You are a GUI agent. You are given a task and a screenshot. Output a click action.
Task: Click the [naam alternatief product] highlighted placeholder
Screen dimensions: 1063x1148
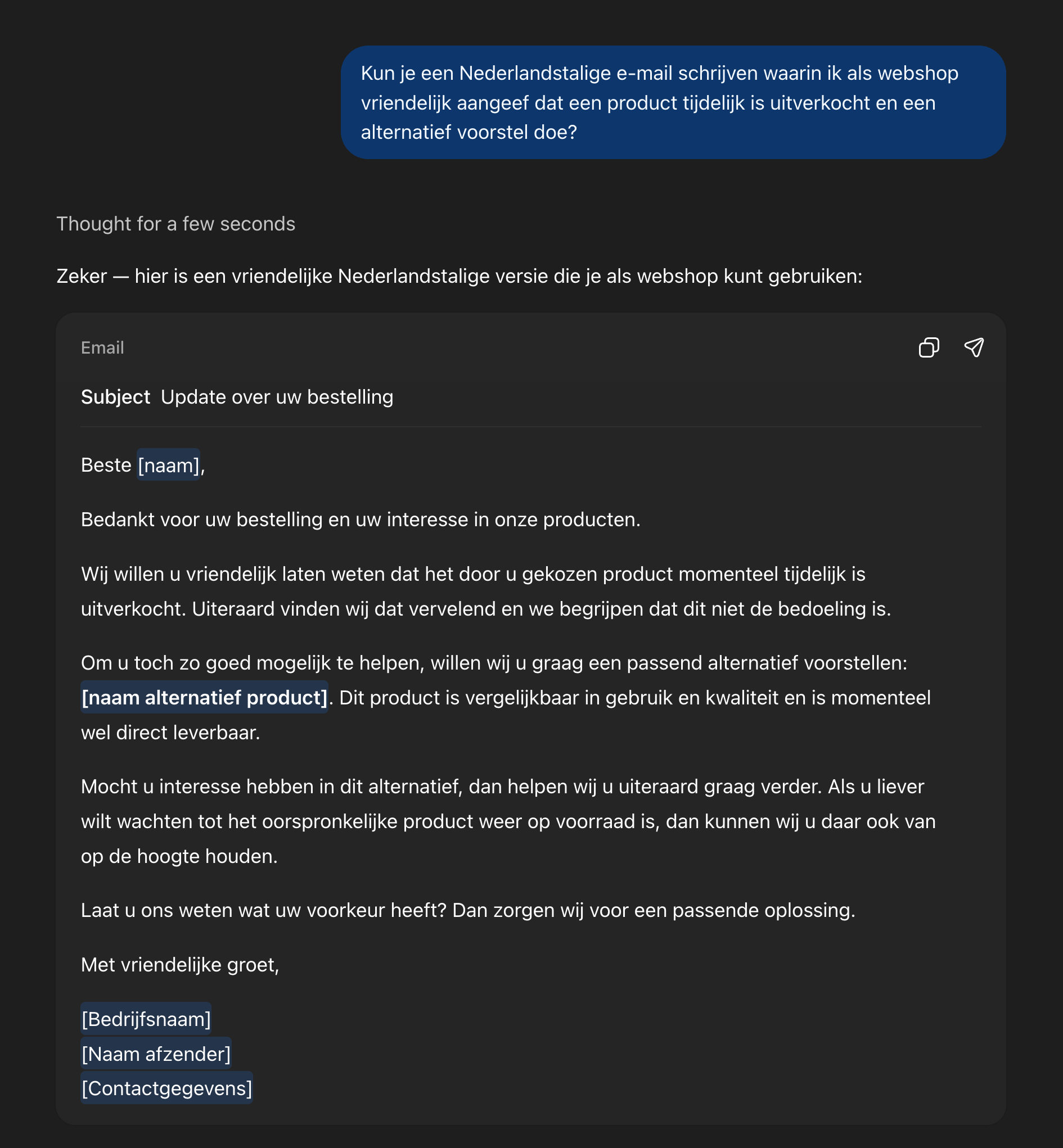[205, 697]
